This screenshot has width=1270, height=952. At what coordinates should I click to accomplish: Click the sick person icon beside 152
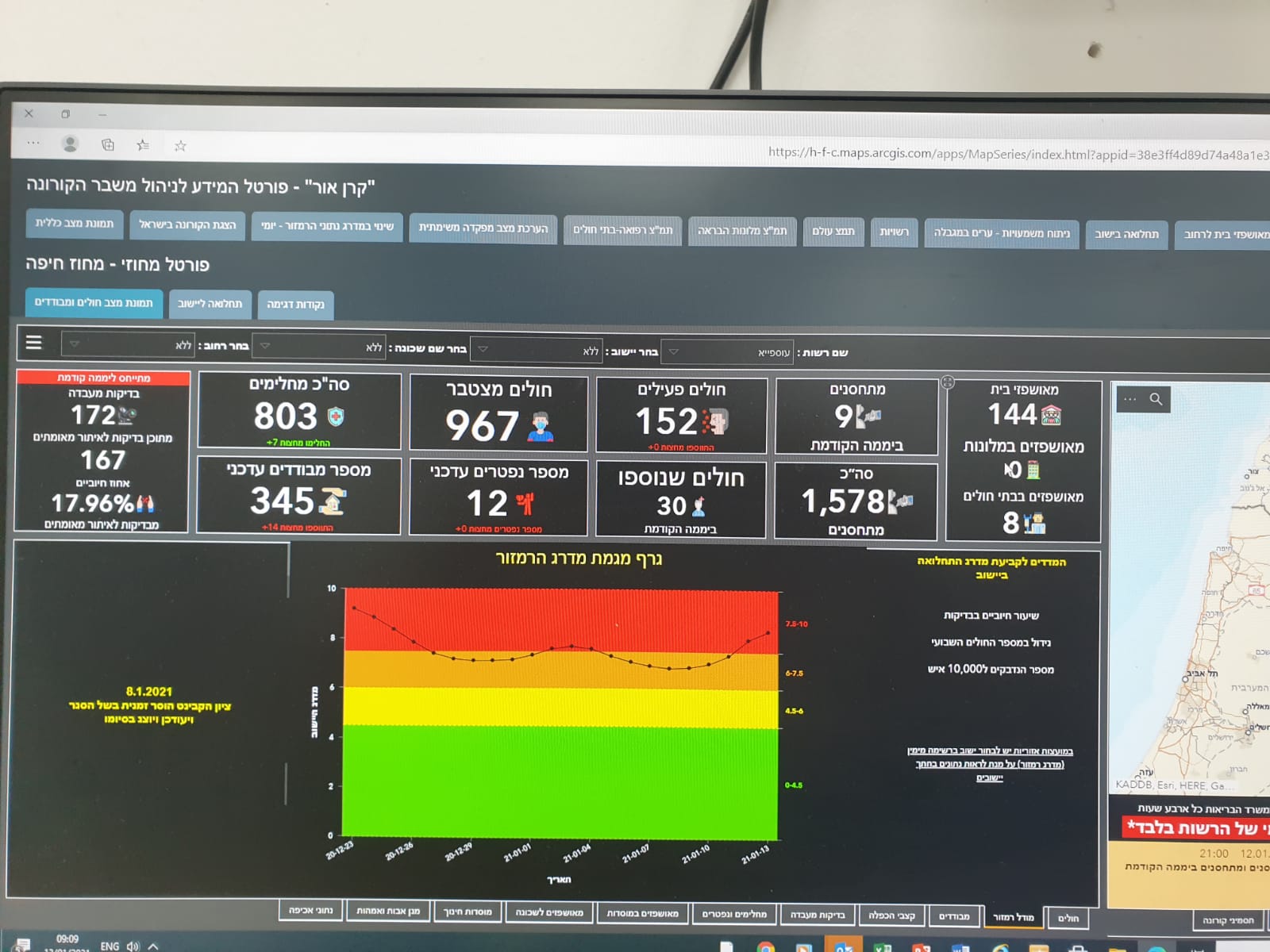click(x=715, y=421)
